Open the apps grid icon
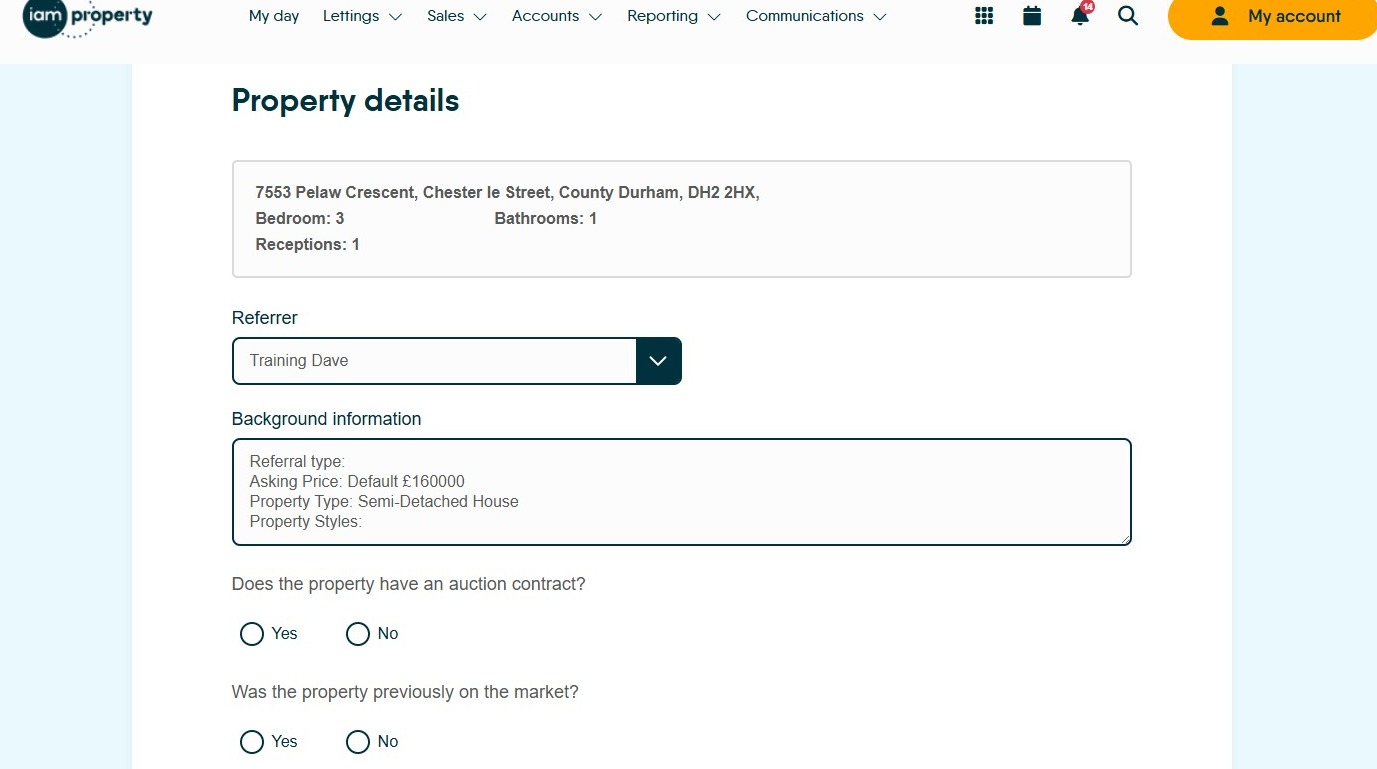Screen dimensions: 1377x769 (x=984, y=16)
